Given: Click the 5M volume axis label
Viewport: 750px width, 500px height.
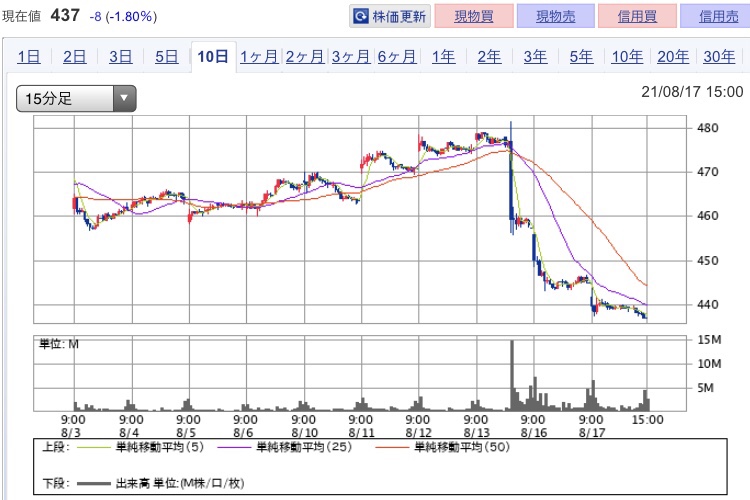Looking at the screenshot, I should (x=706, y=388).
